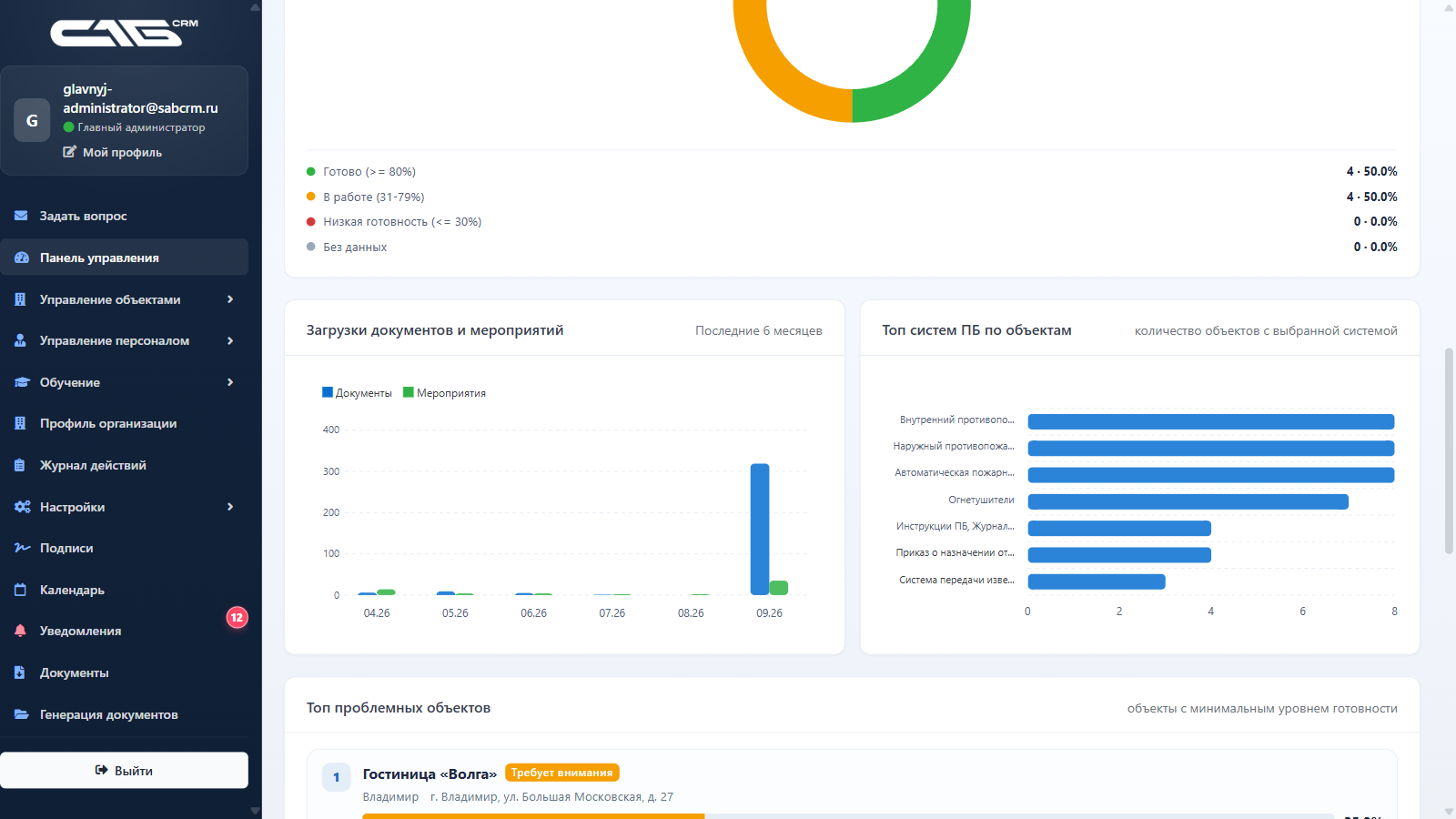The height and width of the screenshot is (819, 1456).
Task: Click the gears icon for Настройки
Action: click(x=22, y=507)
